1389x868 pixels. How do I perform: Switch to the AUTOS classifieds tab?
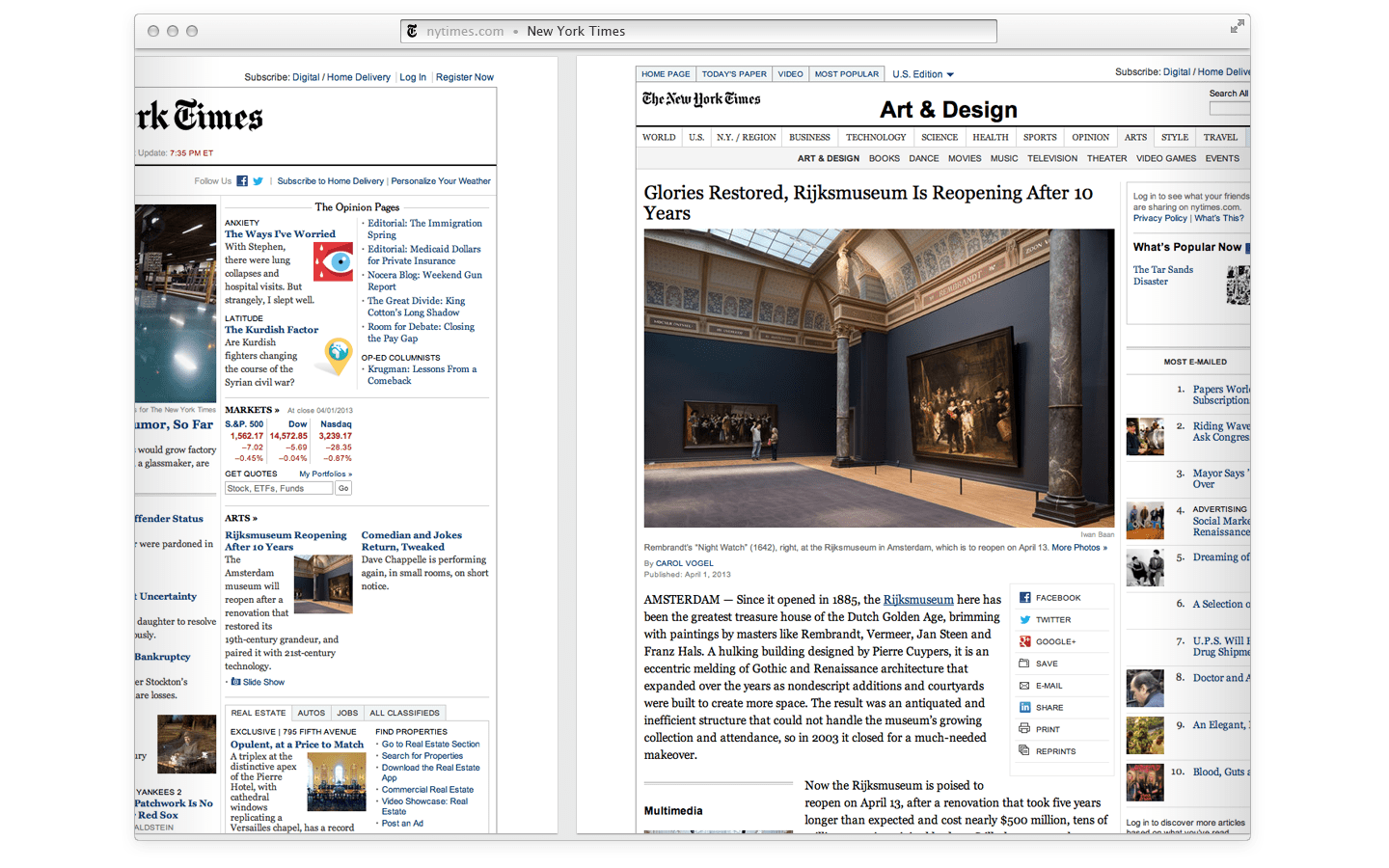coord(311,713)
